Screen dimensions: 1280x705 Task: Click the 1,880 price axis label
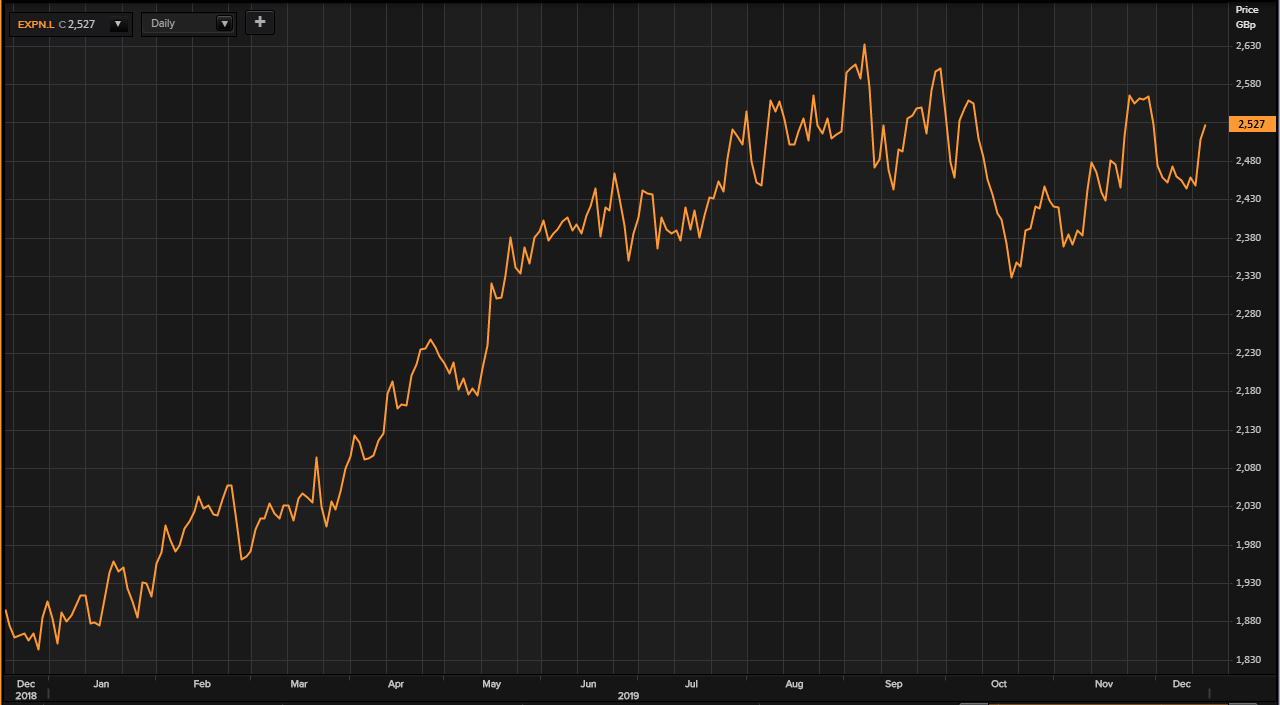pyautogui.click(x=1249, y=621)
